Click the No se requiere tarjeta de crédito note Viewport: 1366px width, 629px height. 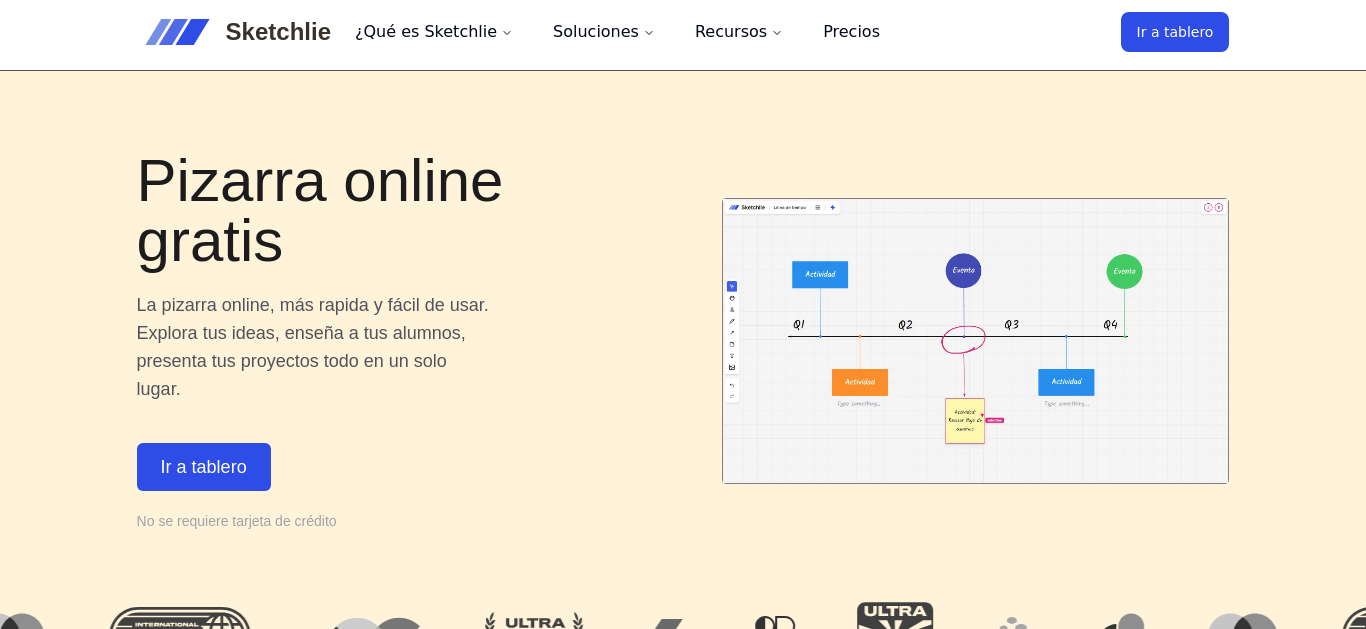coord(237,521)
